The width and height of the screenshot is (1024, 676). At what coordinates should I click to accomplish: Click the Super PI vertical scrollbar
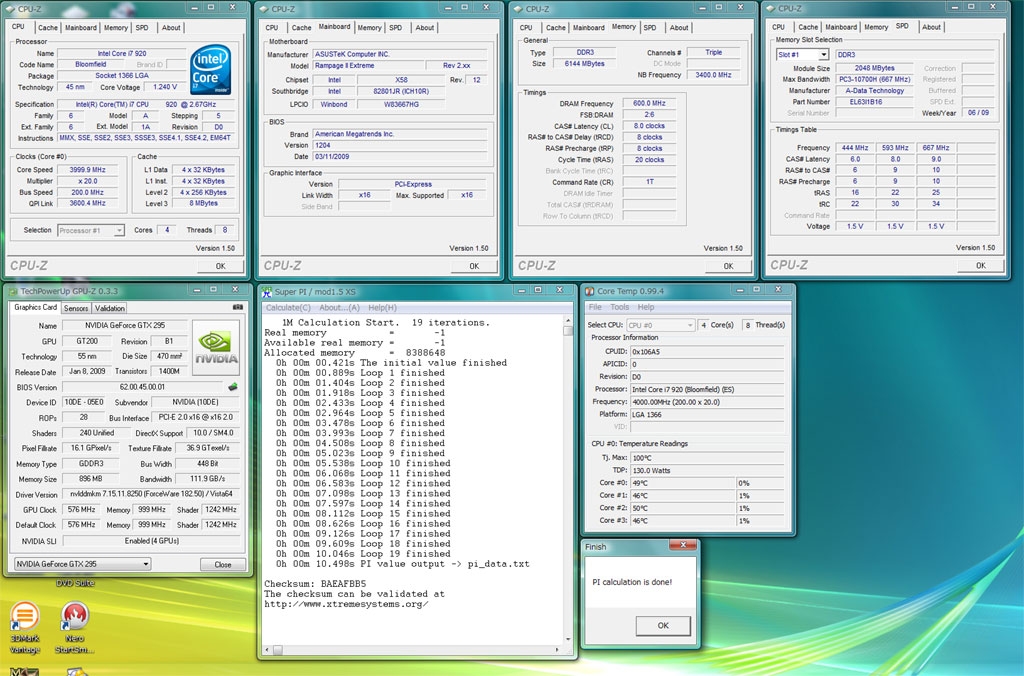click(x=568, y=480)
